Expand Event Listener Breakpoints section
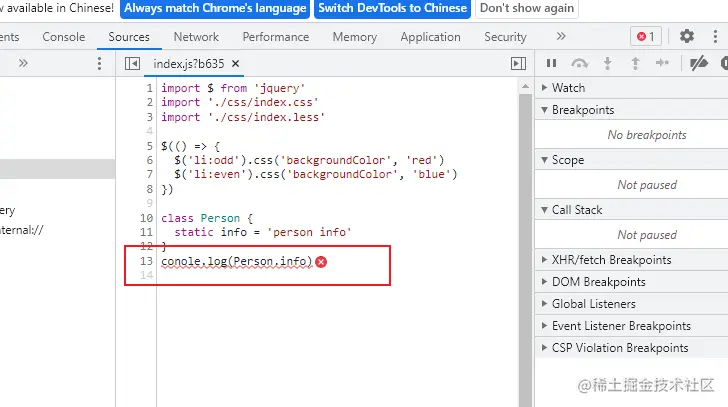 pos(631,326)
